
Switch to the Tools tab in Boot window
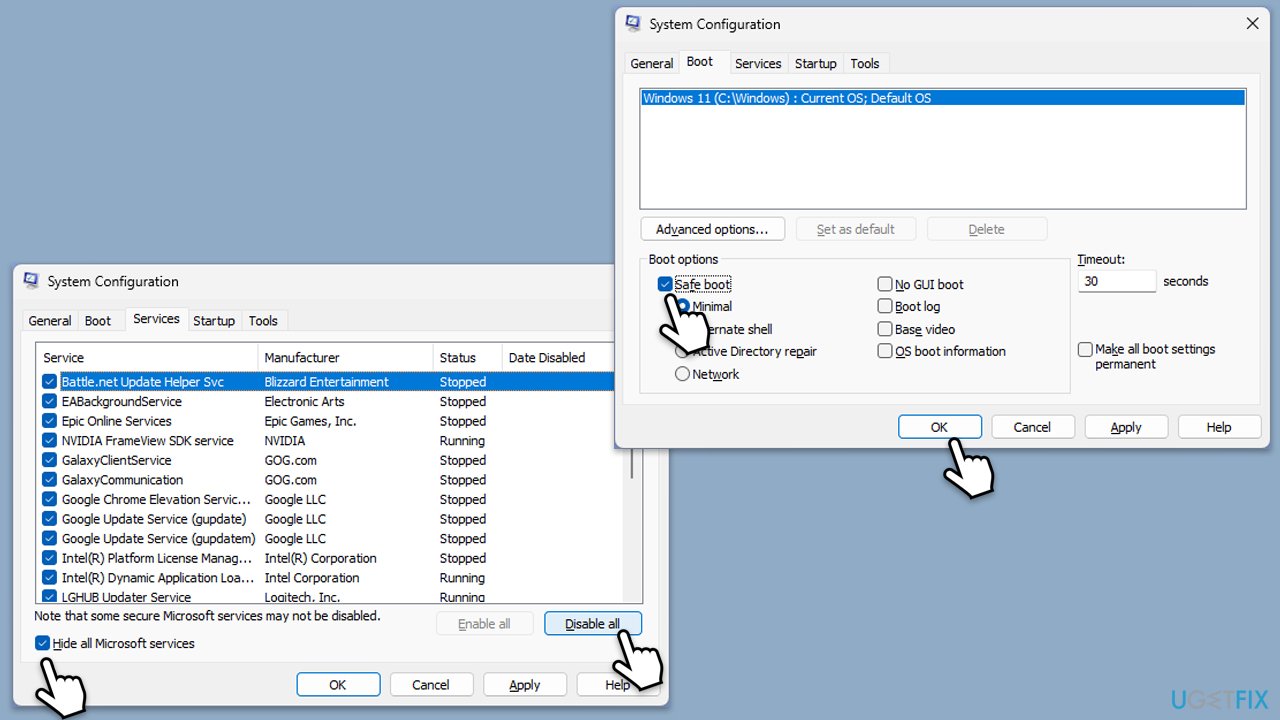[864, 63]
